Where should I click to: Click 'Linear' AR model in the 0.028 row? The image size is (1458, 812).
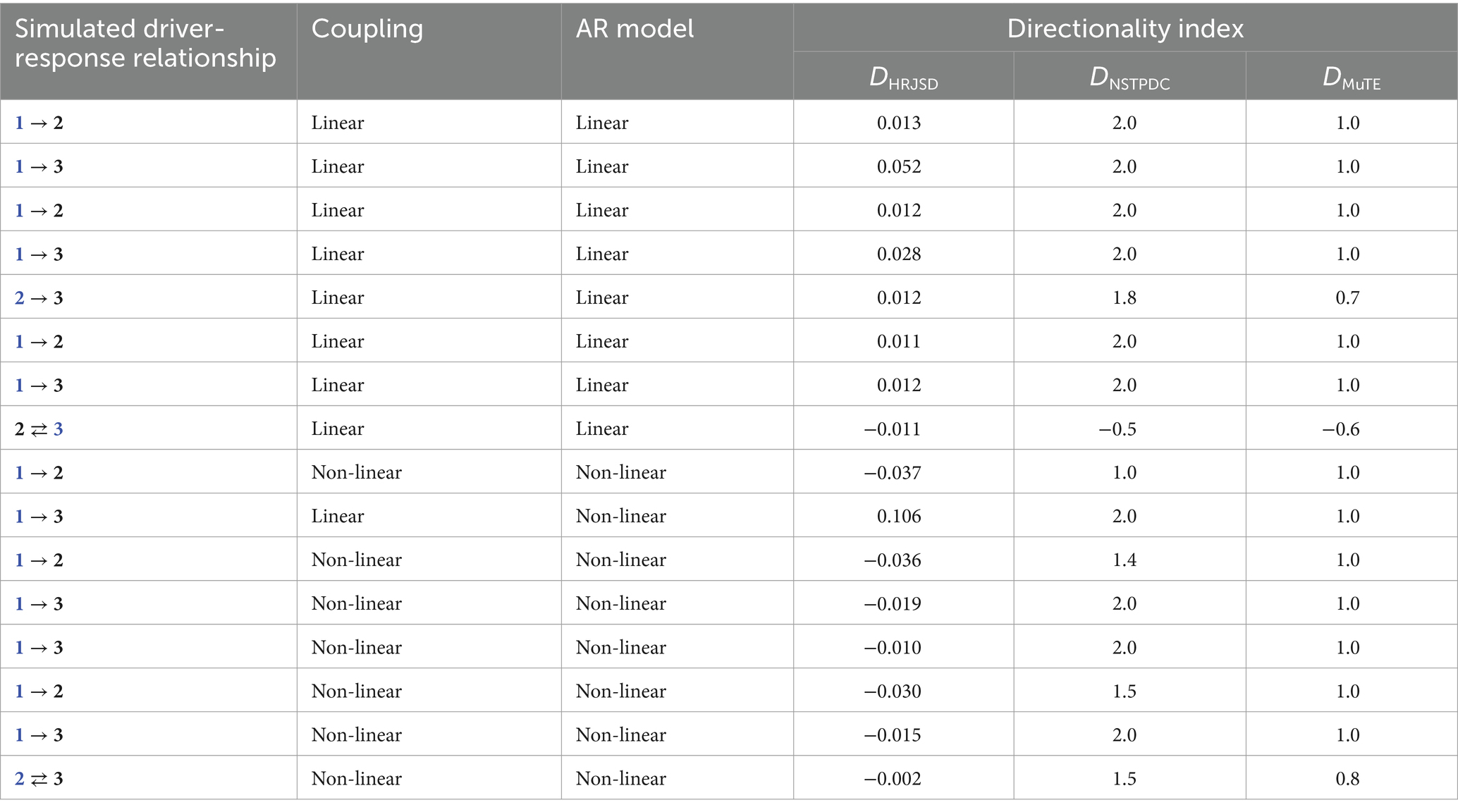pos(602,254)
